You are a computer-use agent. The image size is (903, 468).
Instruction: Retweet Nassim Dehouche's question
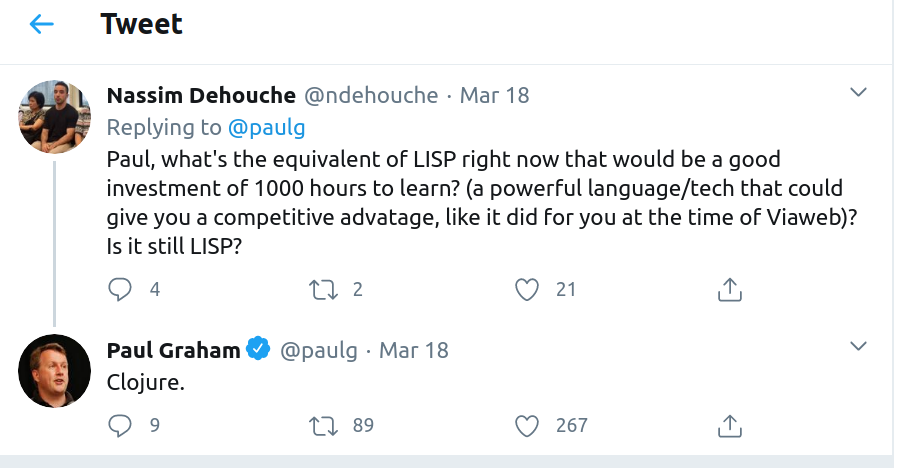[324, 289]
